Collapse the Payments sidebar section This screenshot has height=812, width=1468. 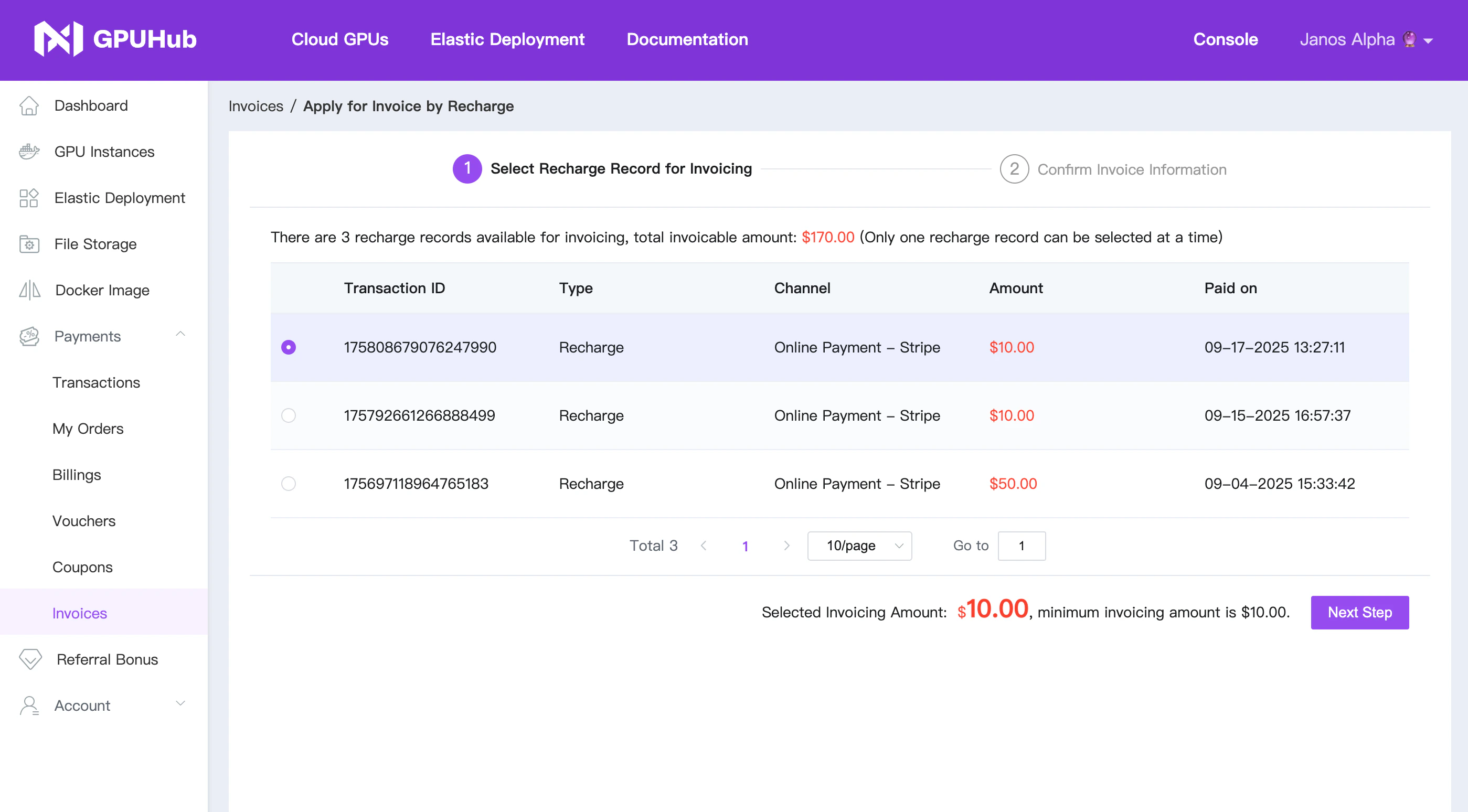coord(180,335)
